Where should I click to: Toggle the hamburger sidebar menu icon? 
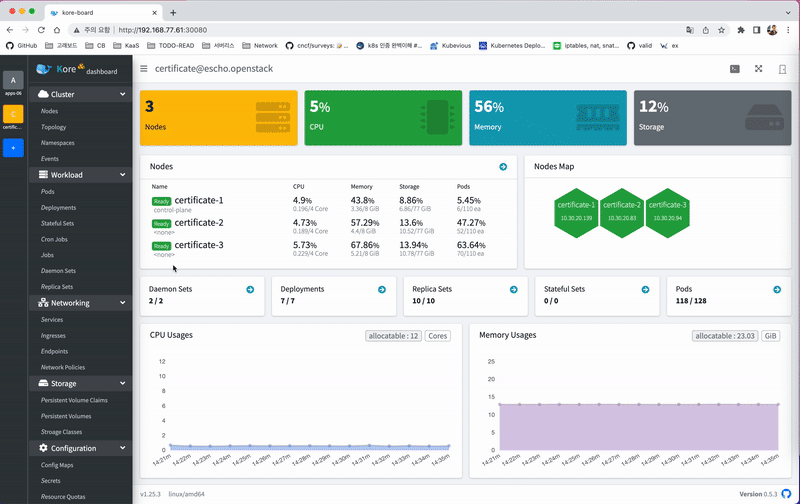[x=144, y=69]
